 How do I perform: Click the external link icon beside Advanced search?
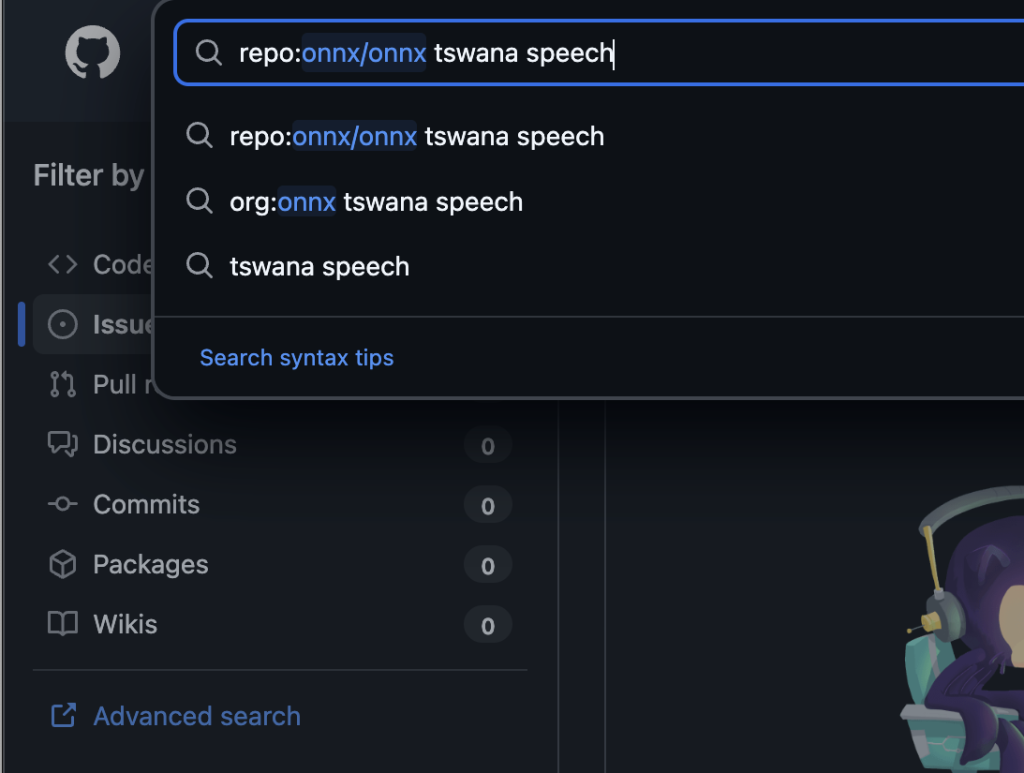coord(63,716)
